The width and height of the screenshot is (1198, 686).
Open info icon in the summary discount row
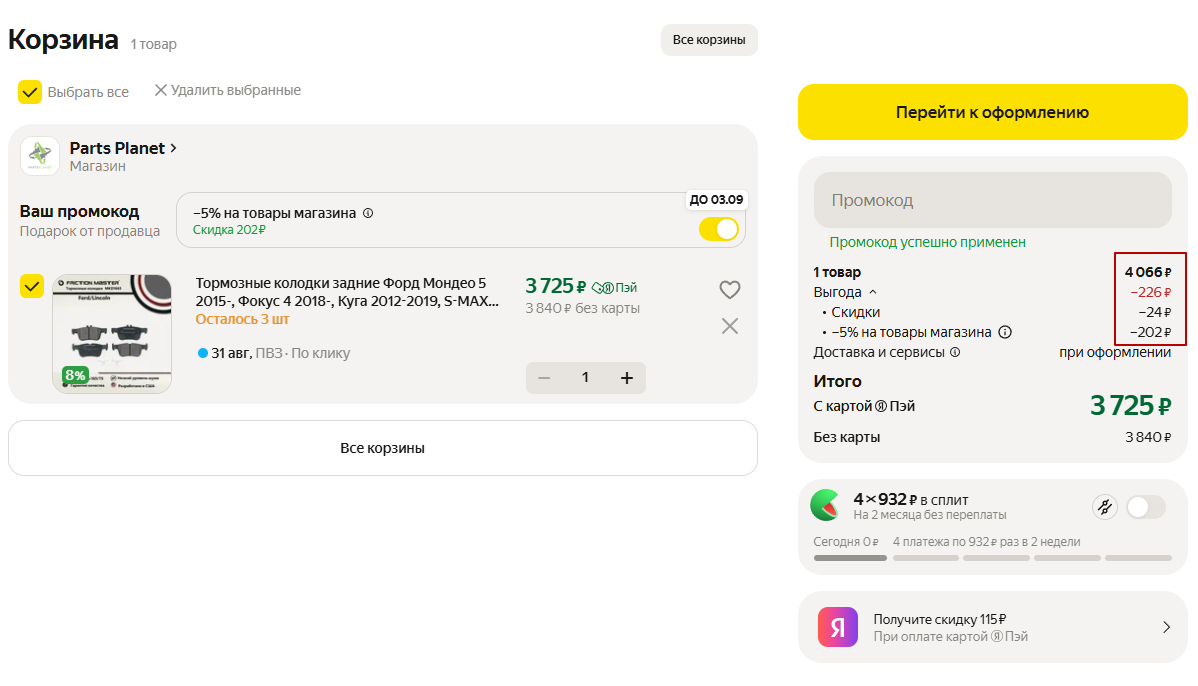(1006, 332)
